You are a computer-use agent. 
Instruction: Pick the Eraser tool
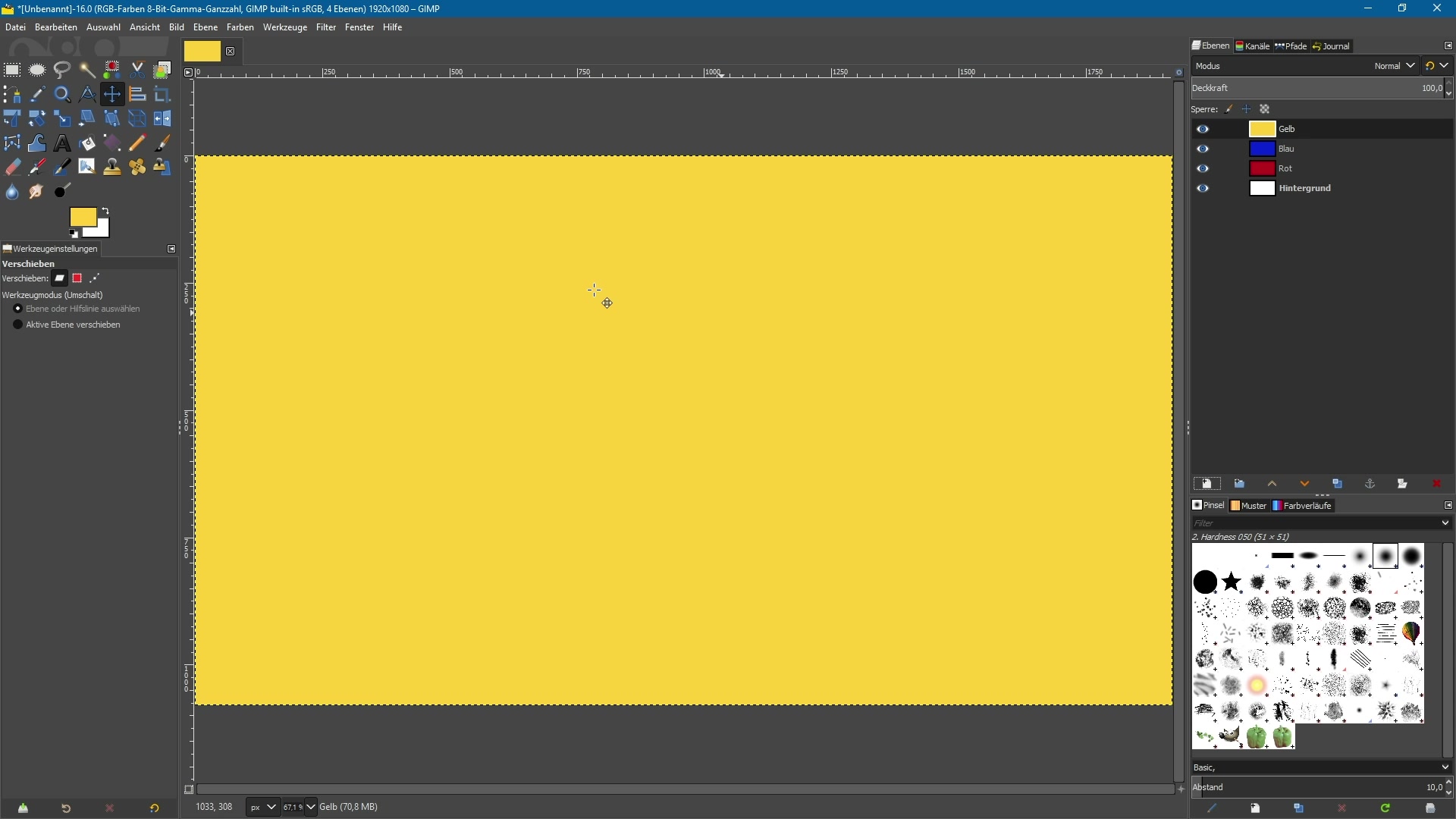pyautogui.click(x=12, y=168)
